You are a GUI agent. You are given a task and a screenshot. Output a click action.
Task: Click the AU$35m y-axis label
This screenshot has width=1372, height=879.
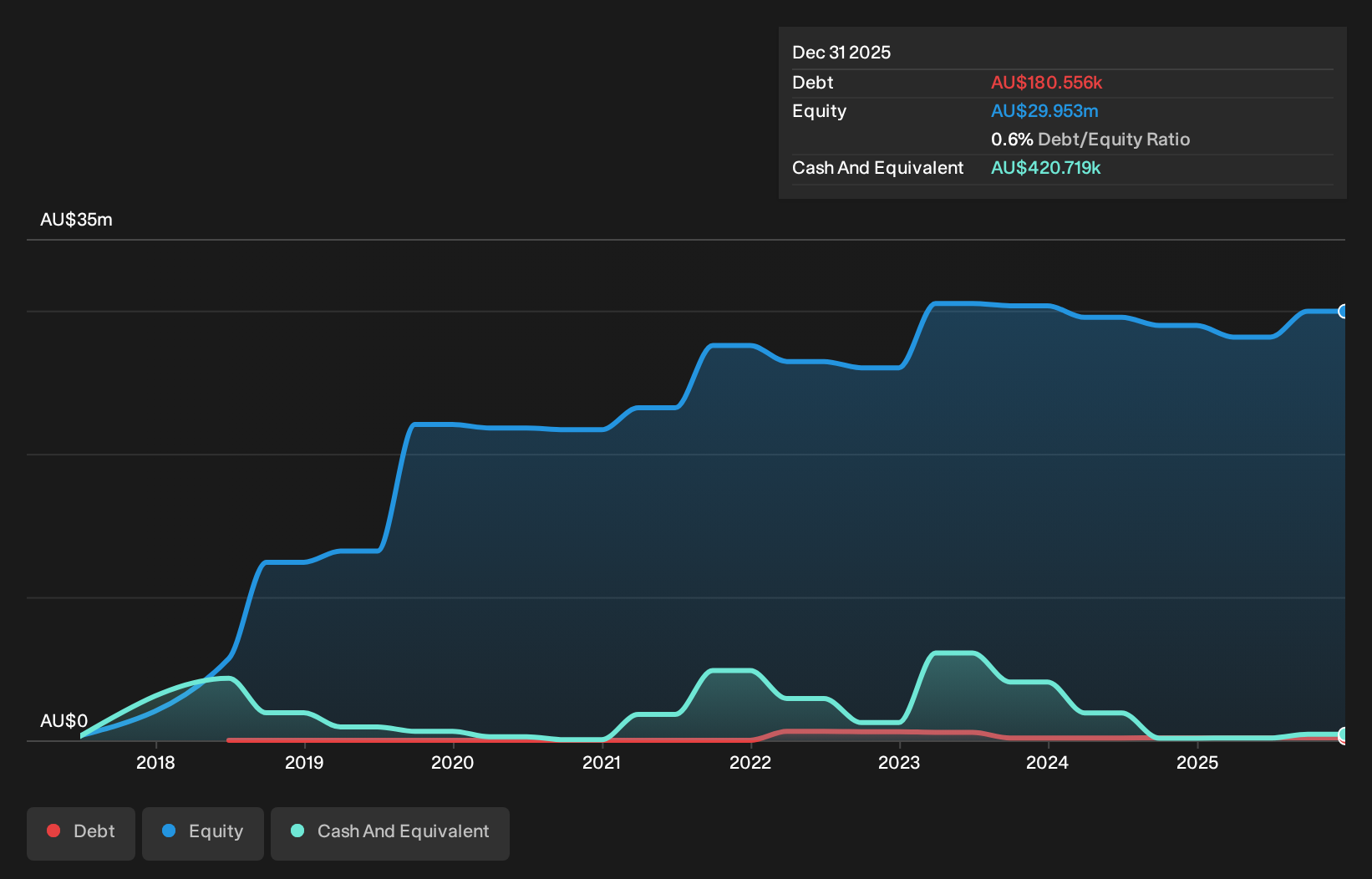(x=76, y=220)
